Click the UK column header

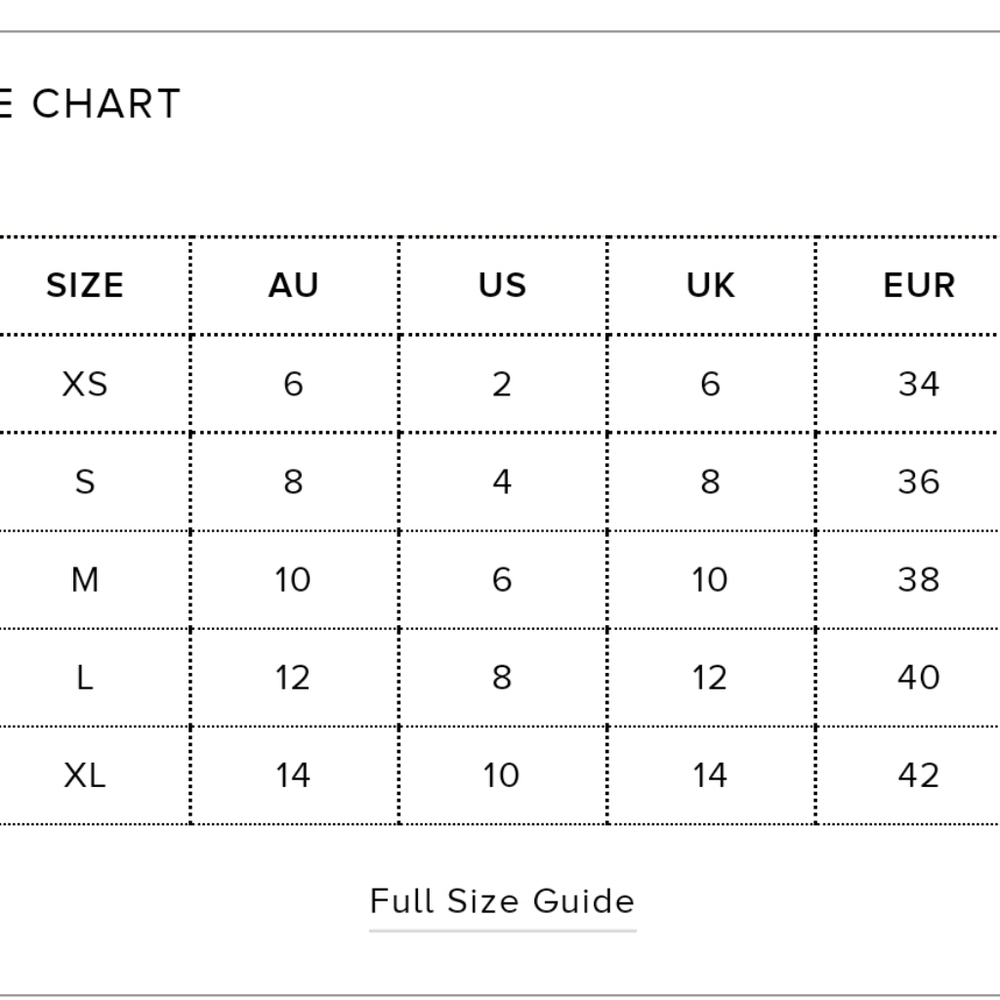coord(710,286)
